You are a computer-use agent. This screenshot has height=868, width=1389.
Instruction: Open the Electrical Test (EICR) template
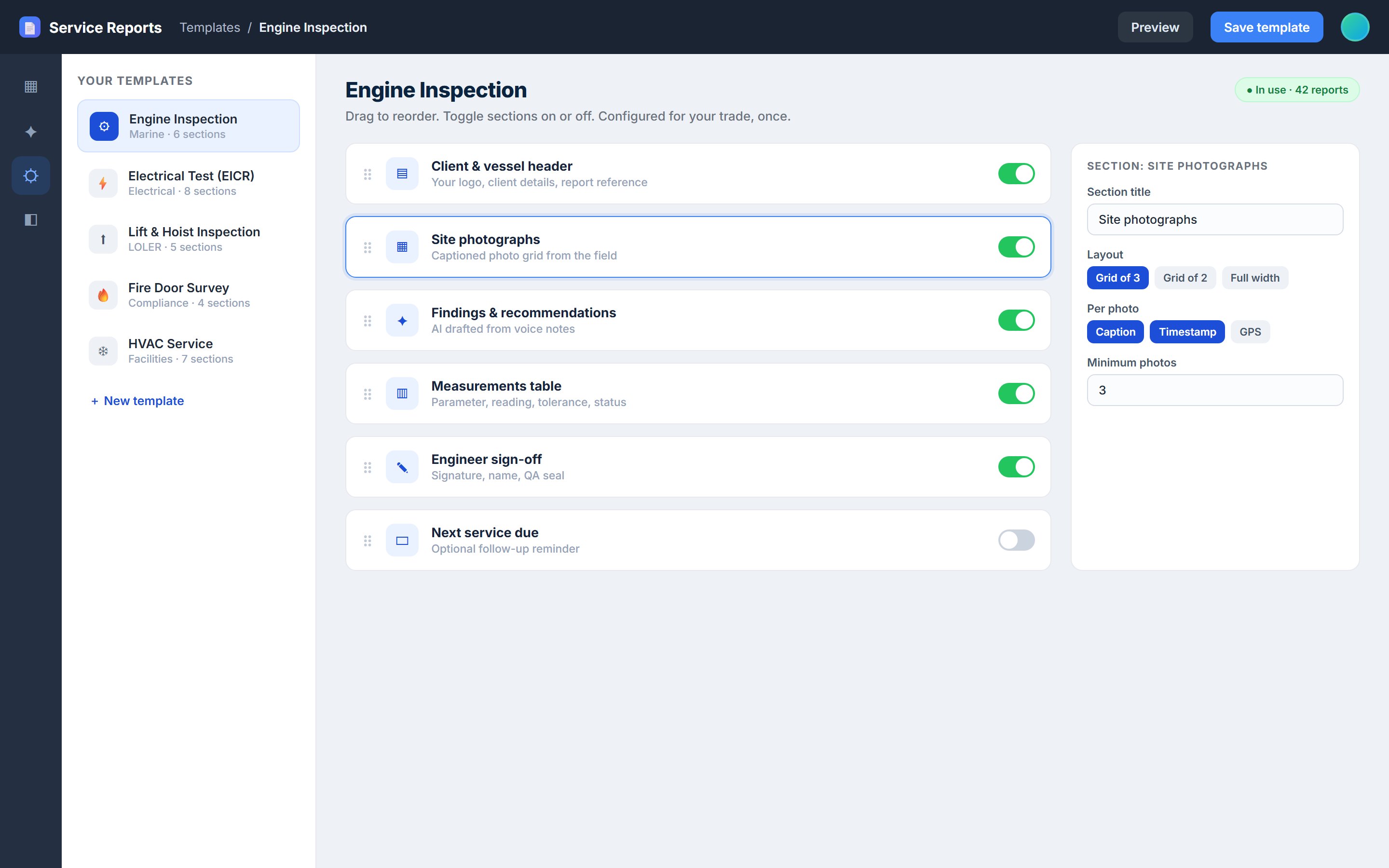(188, 183)
